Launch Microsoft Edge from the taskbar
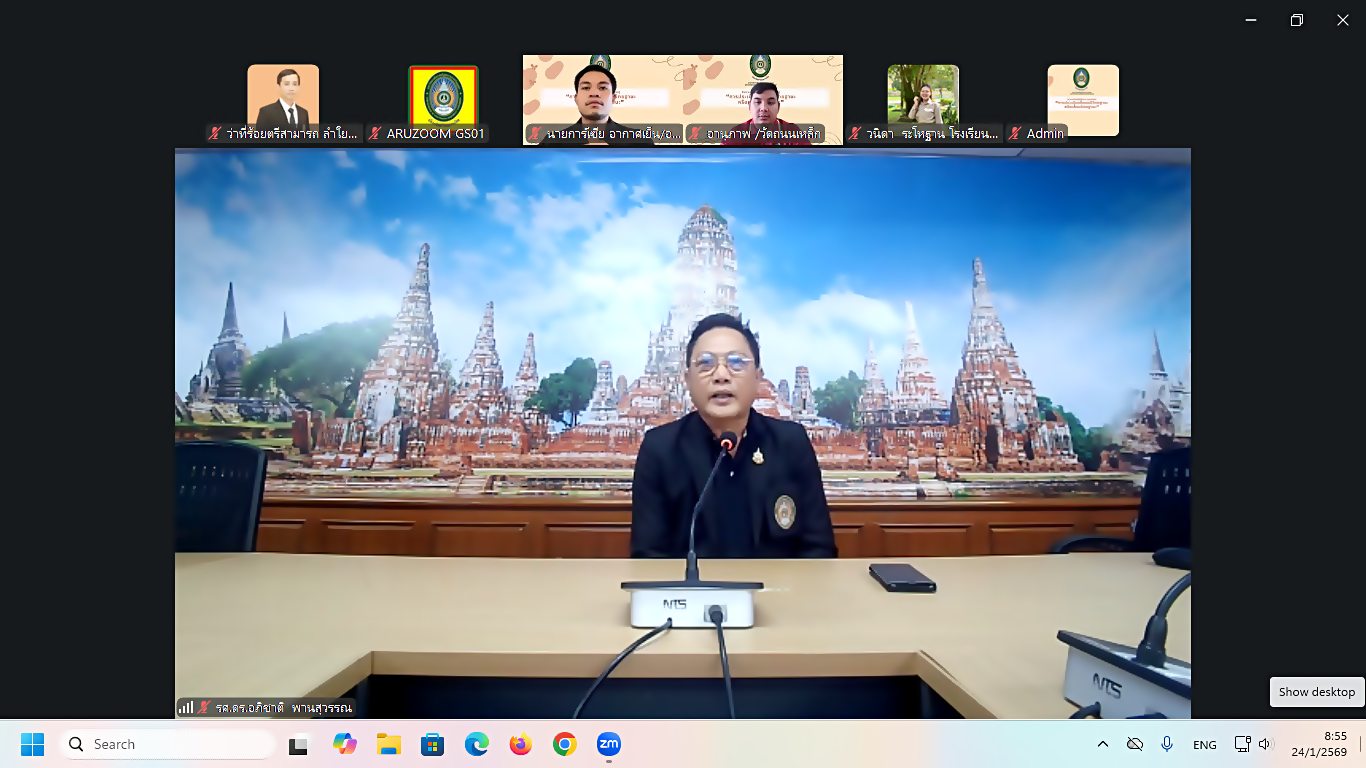This screenshot has height=768, width=1366. point(476,744)
